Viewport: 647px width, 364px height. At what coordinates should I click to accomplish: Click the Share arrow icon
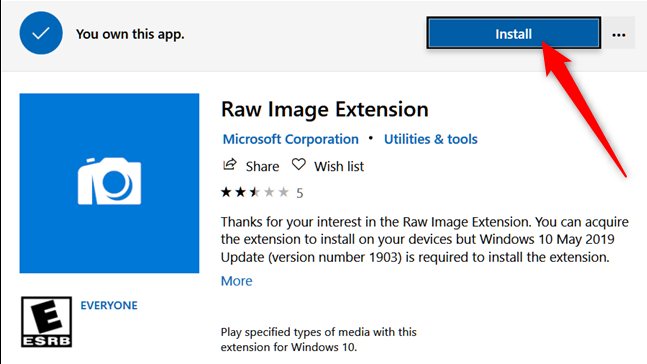pos(229,165)
